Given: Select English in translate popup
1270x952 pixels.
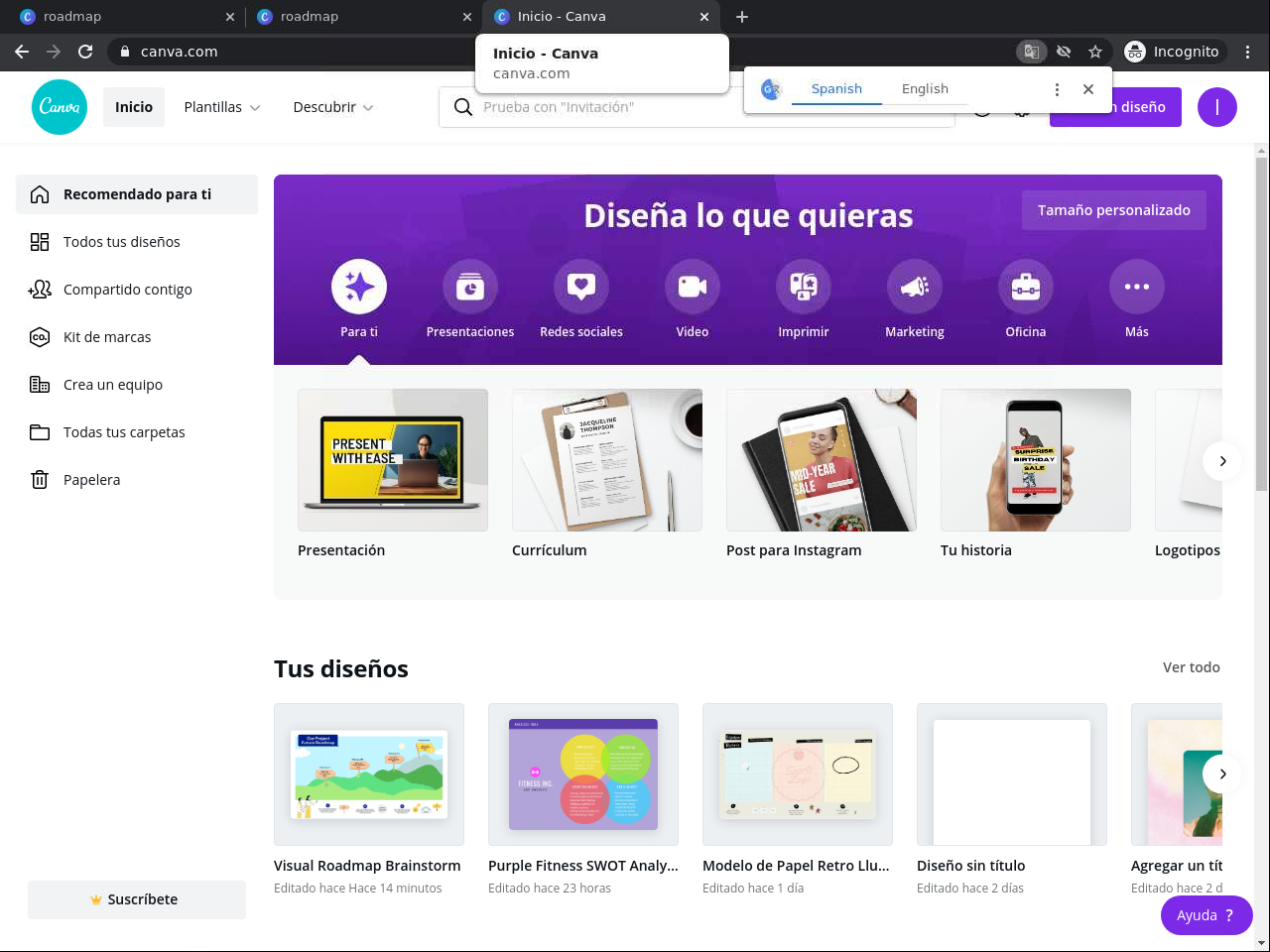Looking at the screenshot, I should [x=925, y=89].
